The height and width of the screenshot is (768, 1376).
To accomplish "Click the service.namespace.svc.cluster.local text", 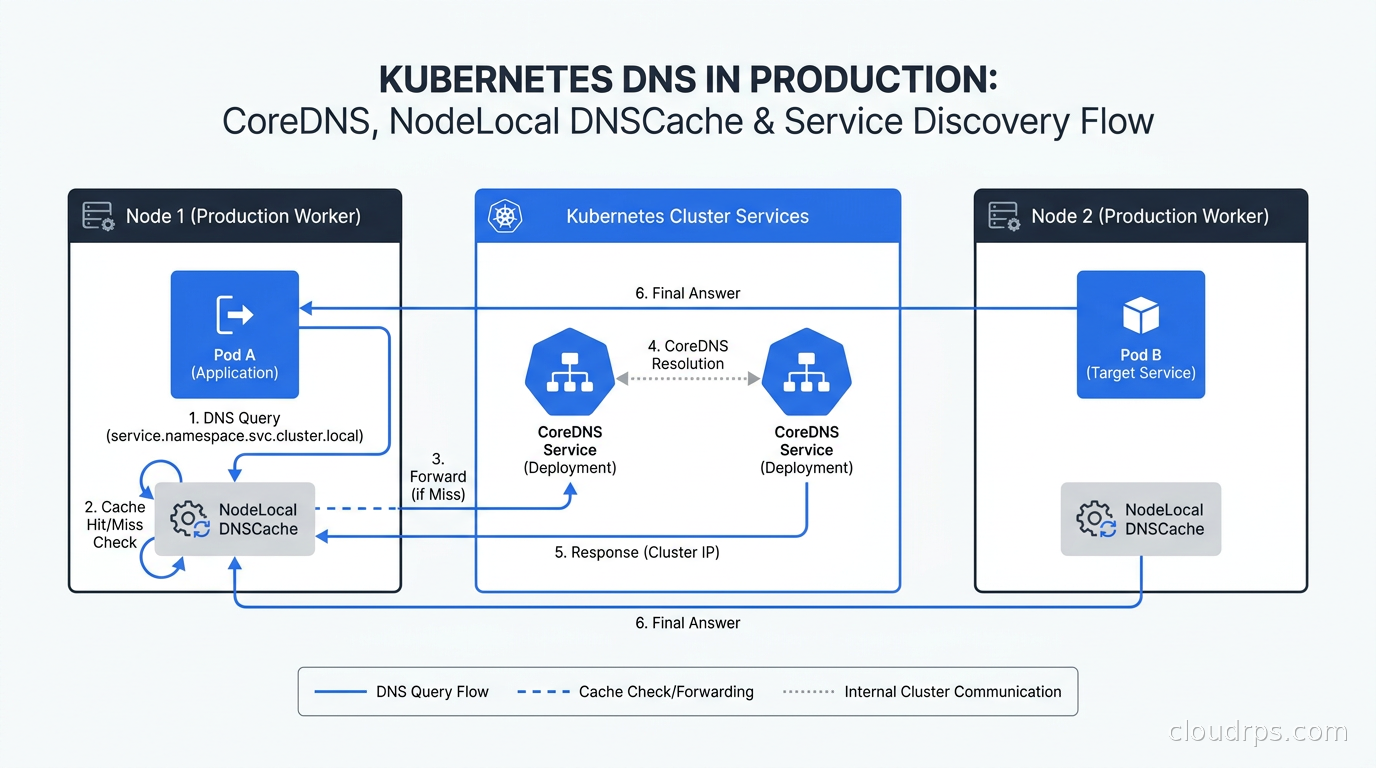I will coord(235,436).
